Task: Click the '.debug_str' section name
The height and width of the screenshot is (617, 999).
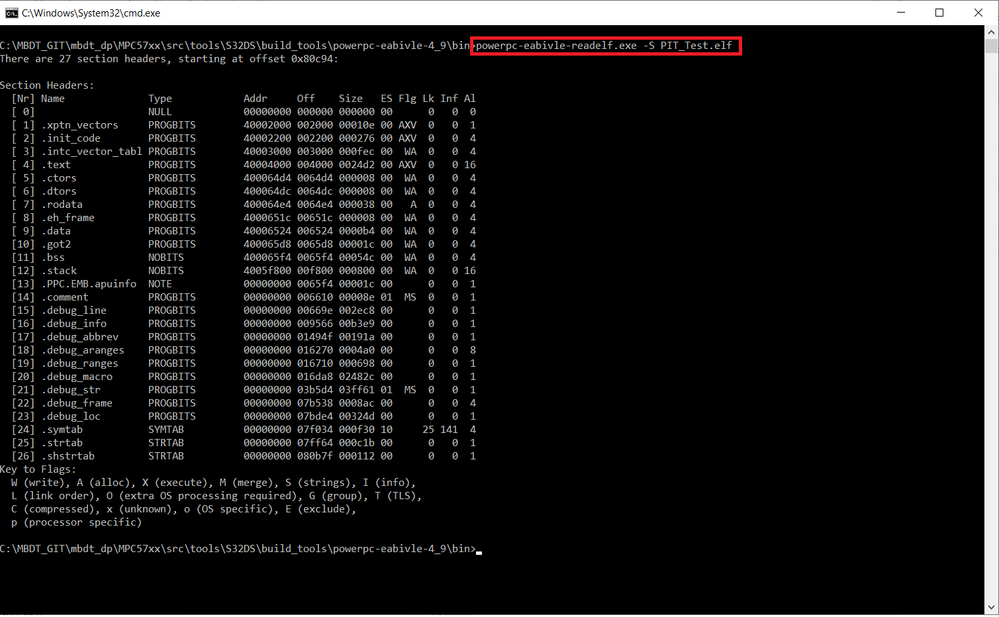Action: pyautogui.click(x=71, y=390)
